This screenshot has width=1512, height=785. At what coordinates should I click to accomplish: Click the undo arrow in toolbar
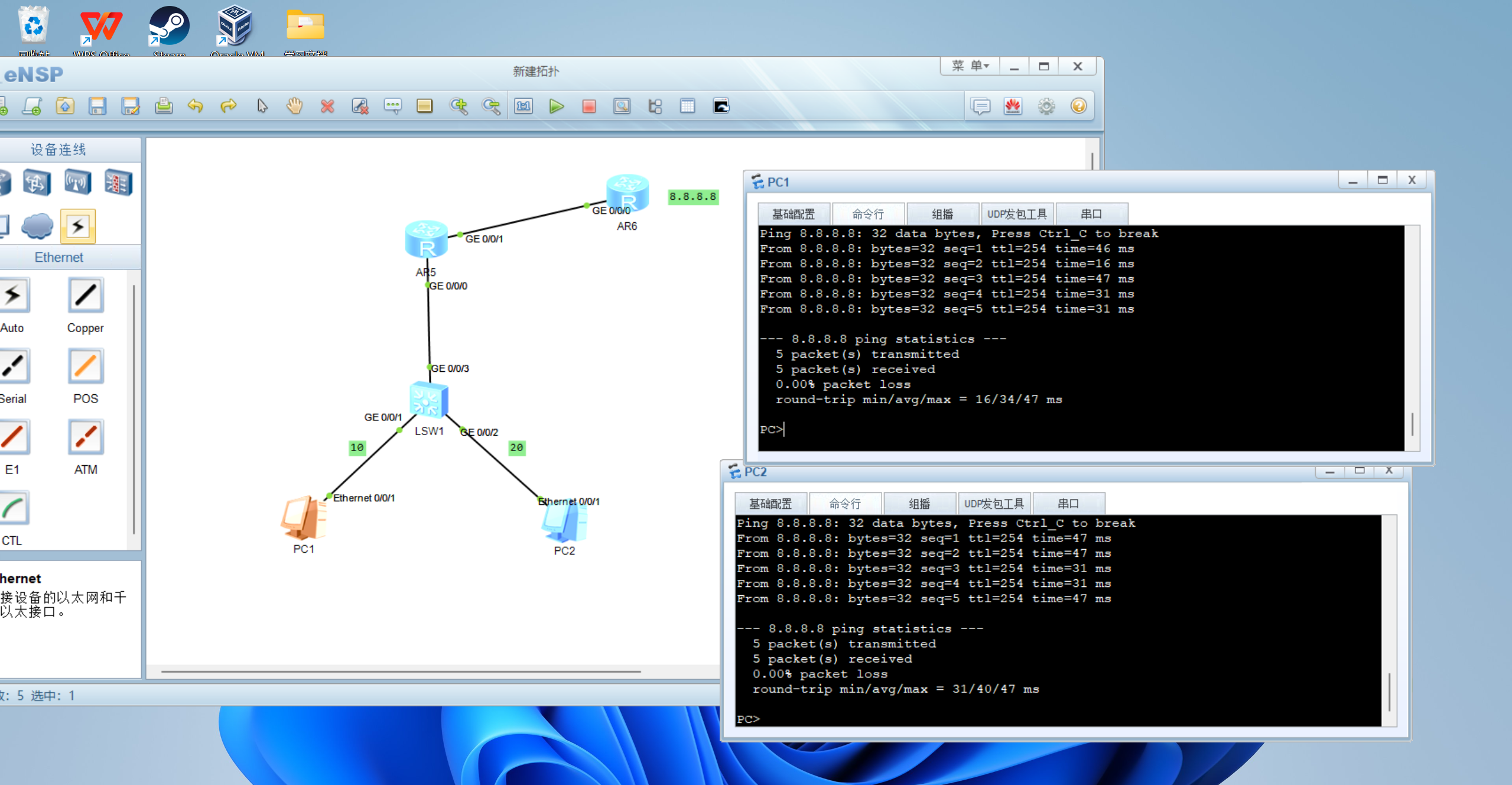(196, 106)
